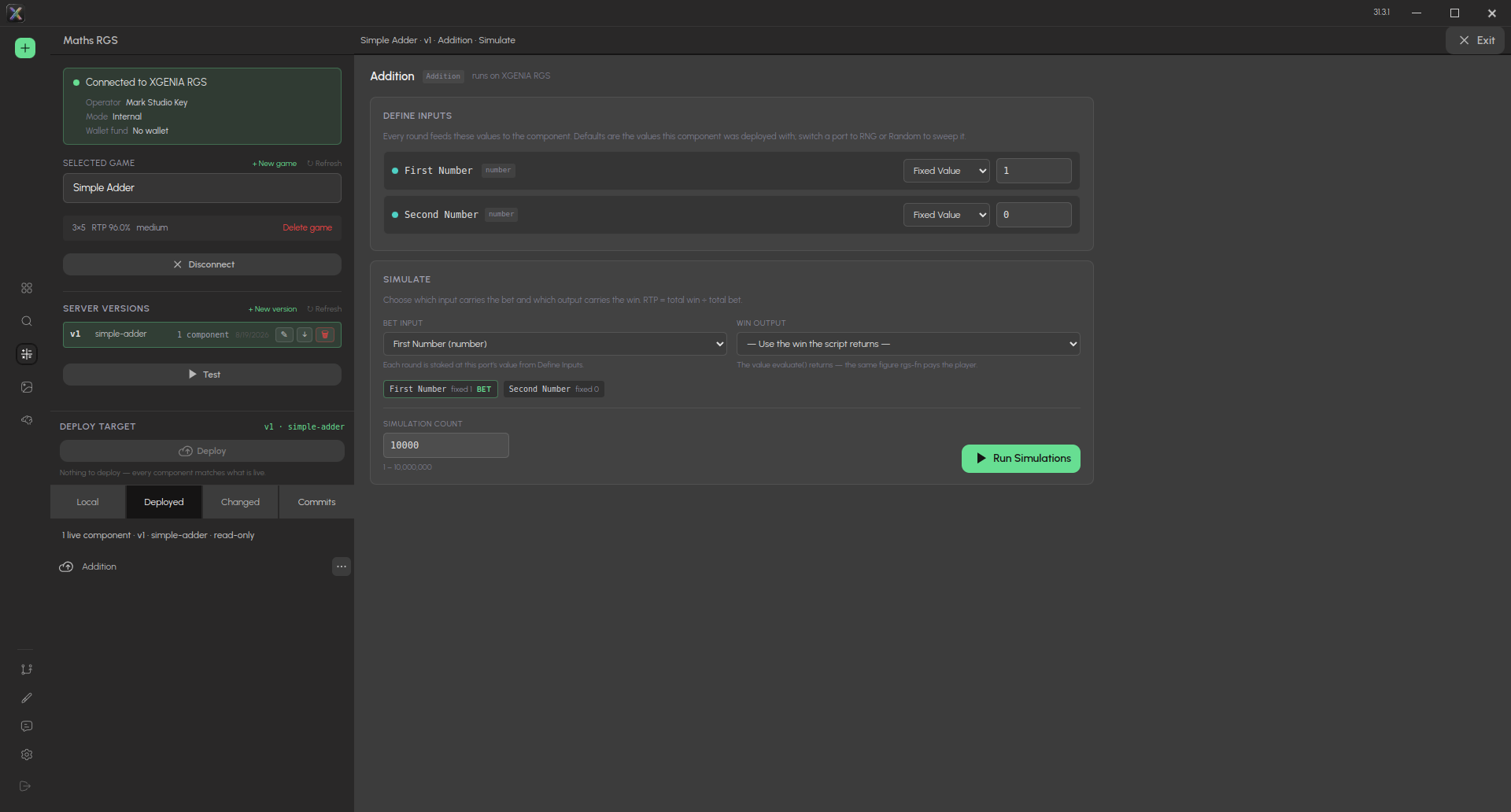Run Simulations
The width and height of the screenshot is (1511, 812).
[1021, 459]
